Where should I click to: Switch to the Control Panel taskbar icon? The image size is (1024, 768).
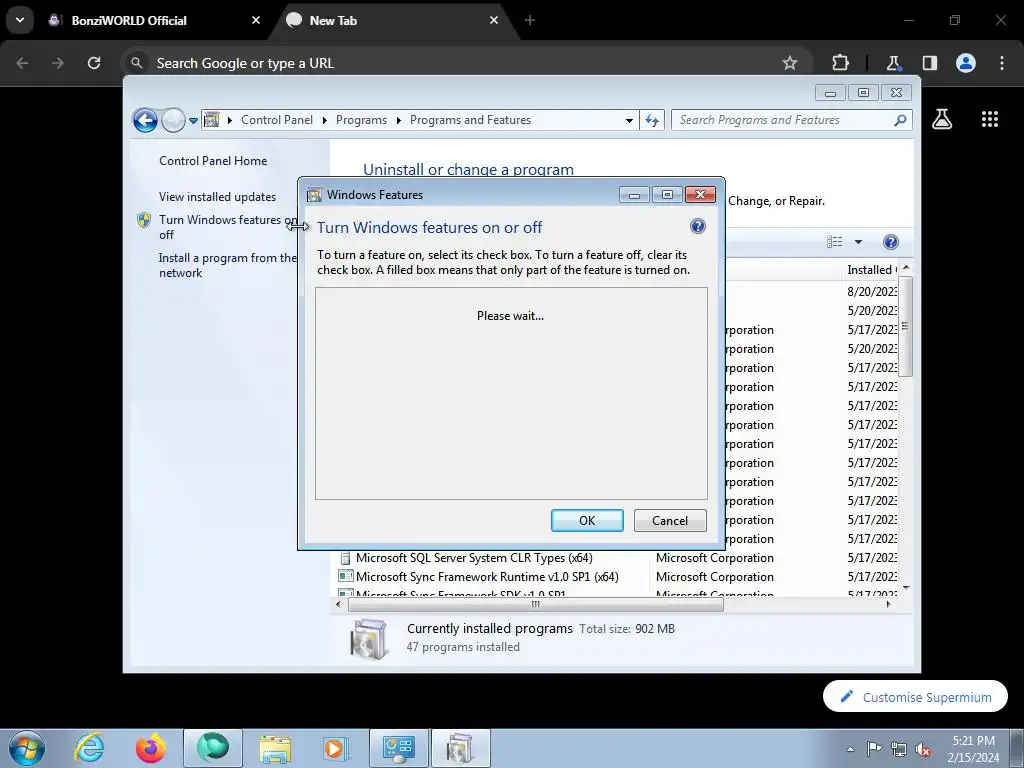point(399,748)
